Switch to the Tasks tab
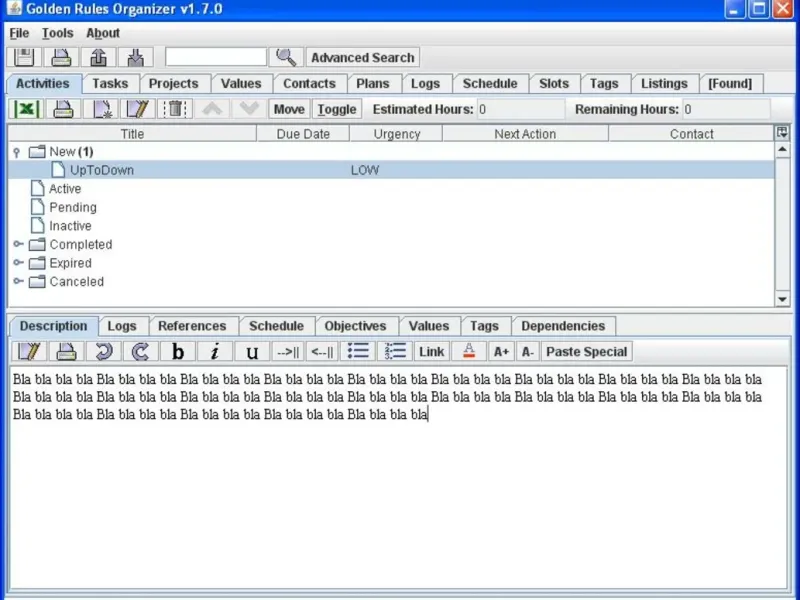This screenshot has height=600, width=800. click(110, 84)
